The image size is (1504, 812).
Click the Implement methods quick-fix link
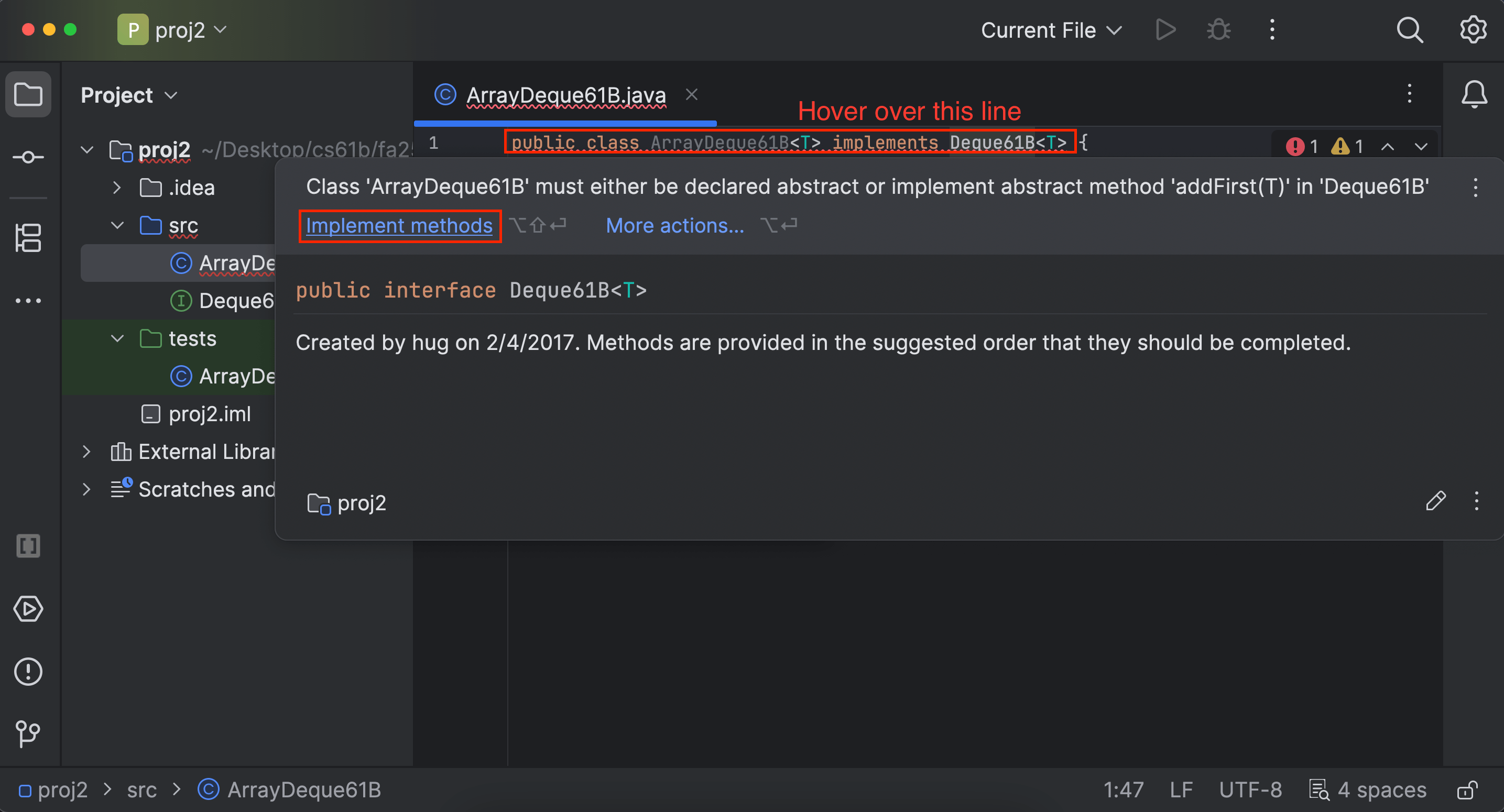399,225
